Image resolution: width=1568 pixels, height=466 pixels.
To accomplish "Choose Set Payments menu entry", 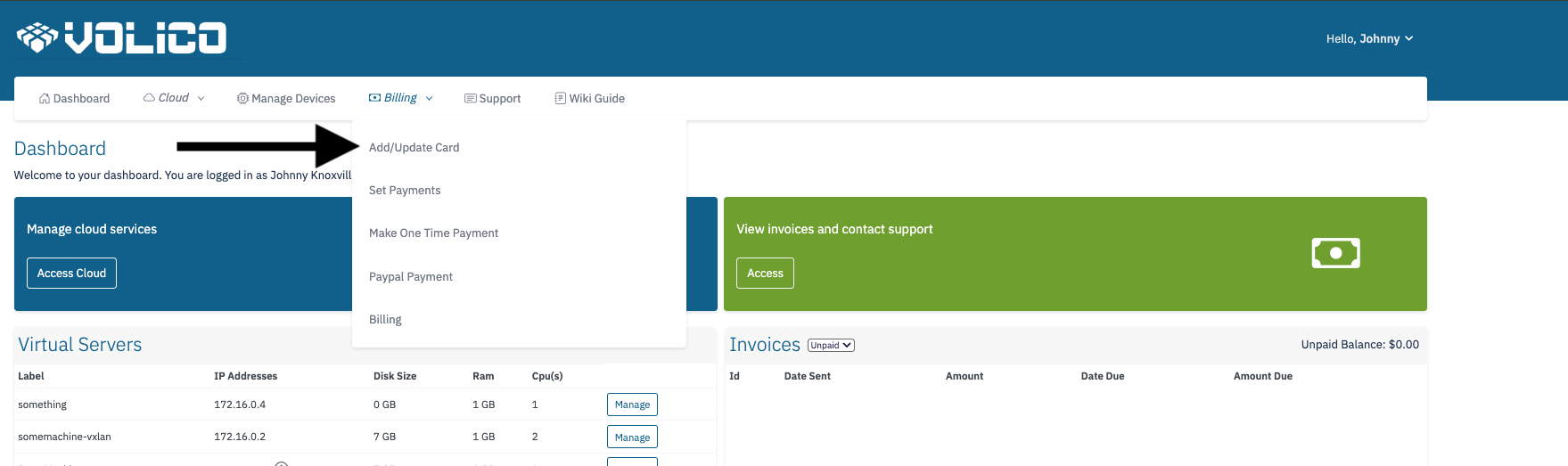I will pyautogui.click(x=405, y=191).
